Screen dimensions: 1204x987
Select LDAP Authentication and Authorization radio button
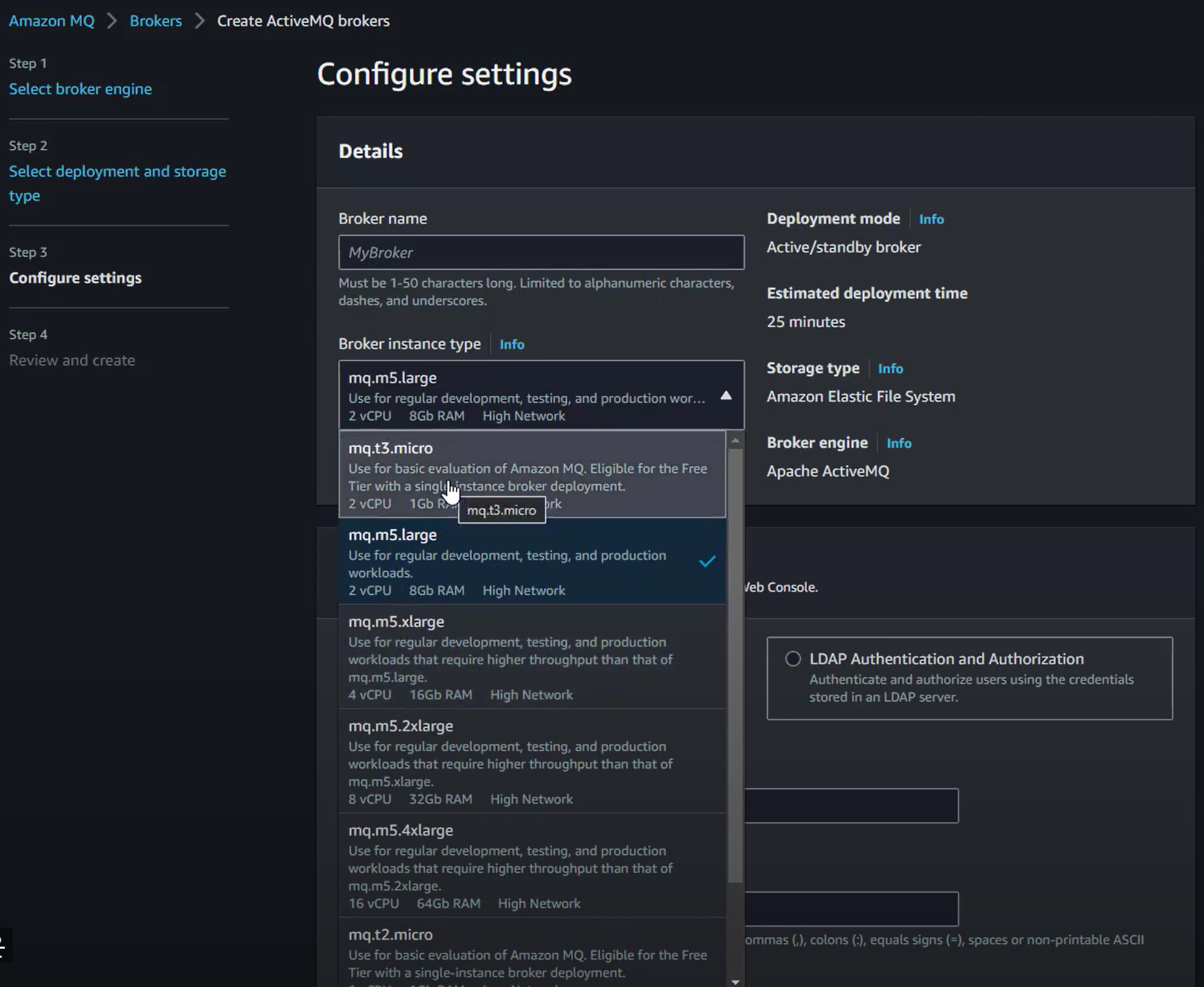(x=793, y=658)
